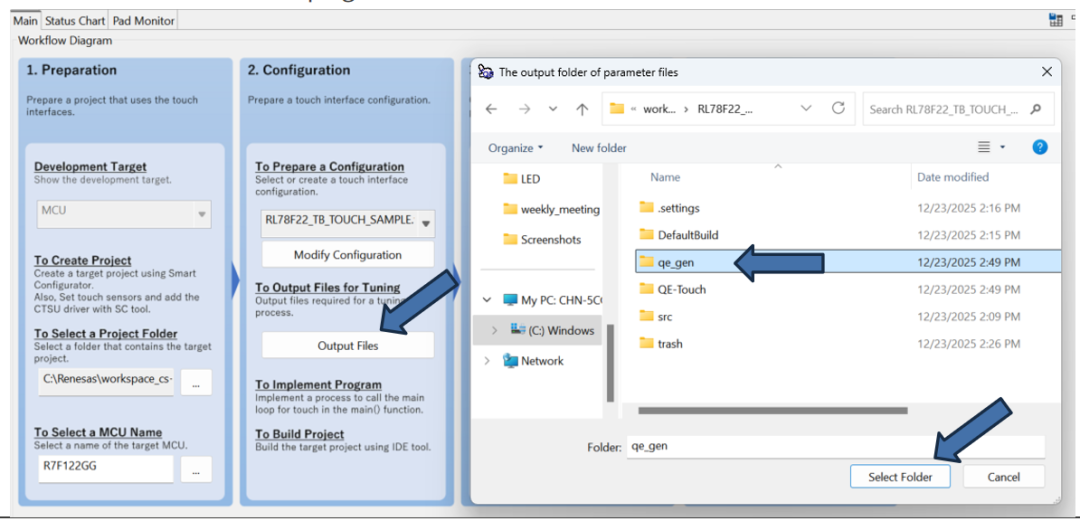Image resolution: width=1080 pixels, height=521 pixels.
Task: Click the Up directory arrow
Action: point(582,109)
